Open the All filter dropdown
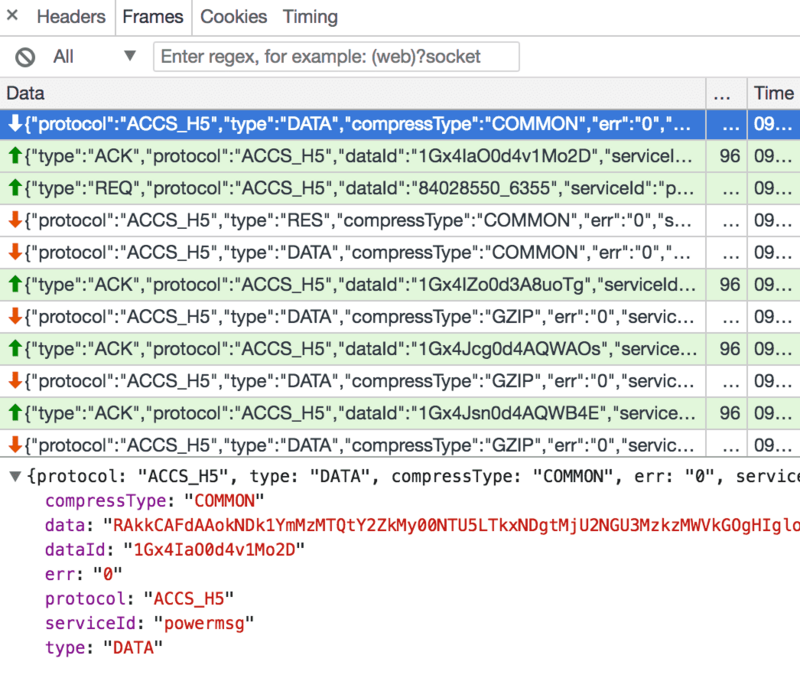The height and width of the screenshot is (675, 800). (95, 56)
